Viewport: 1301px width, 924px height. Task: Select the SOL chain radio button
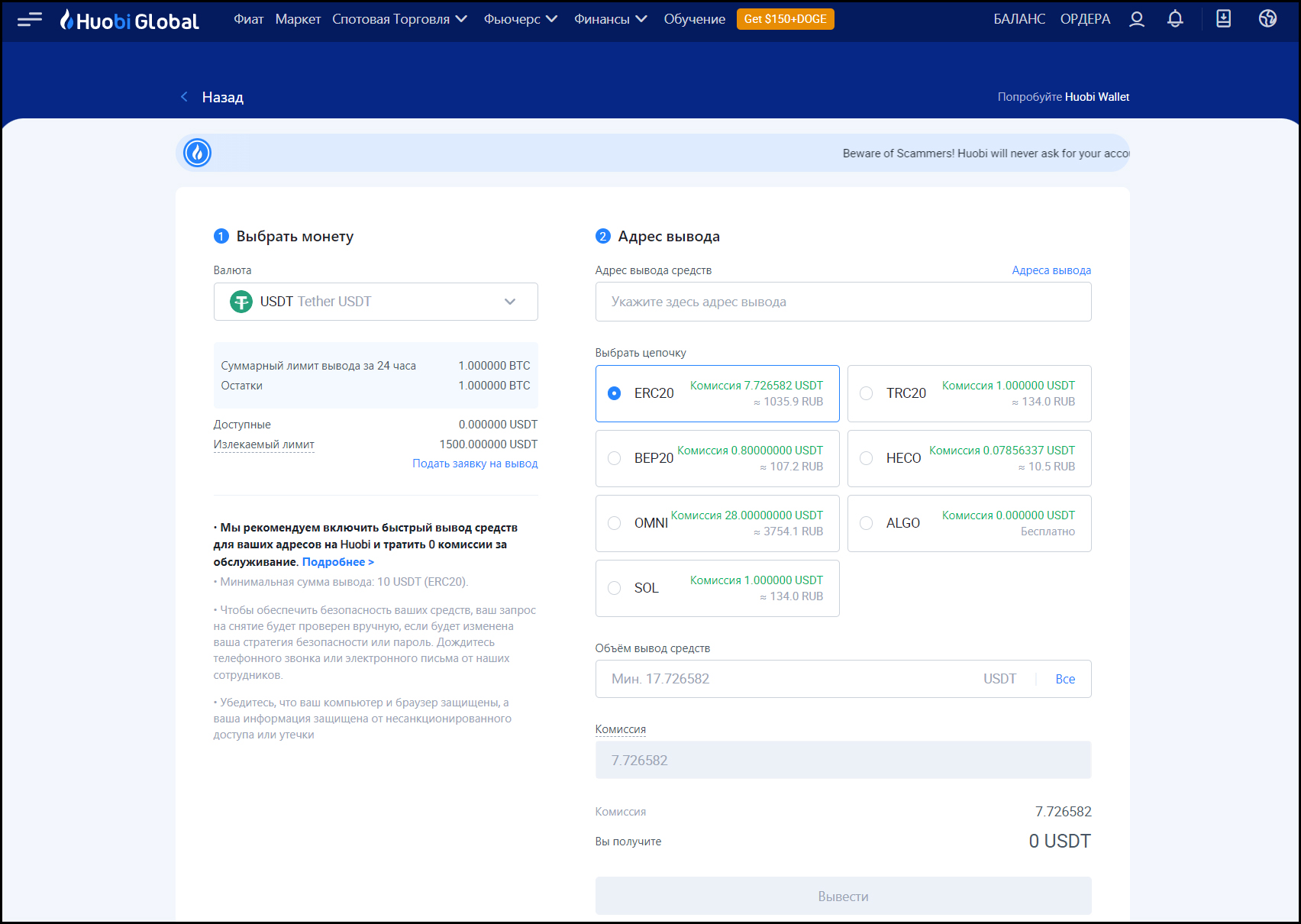click(x=614, y=588)
